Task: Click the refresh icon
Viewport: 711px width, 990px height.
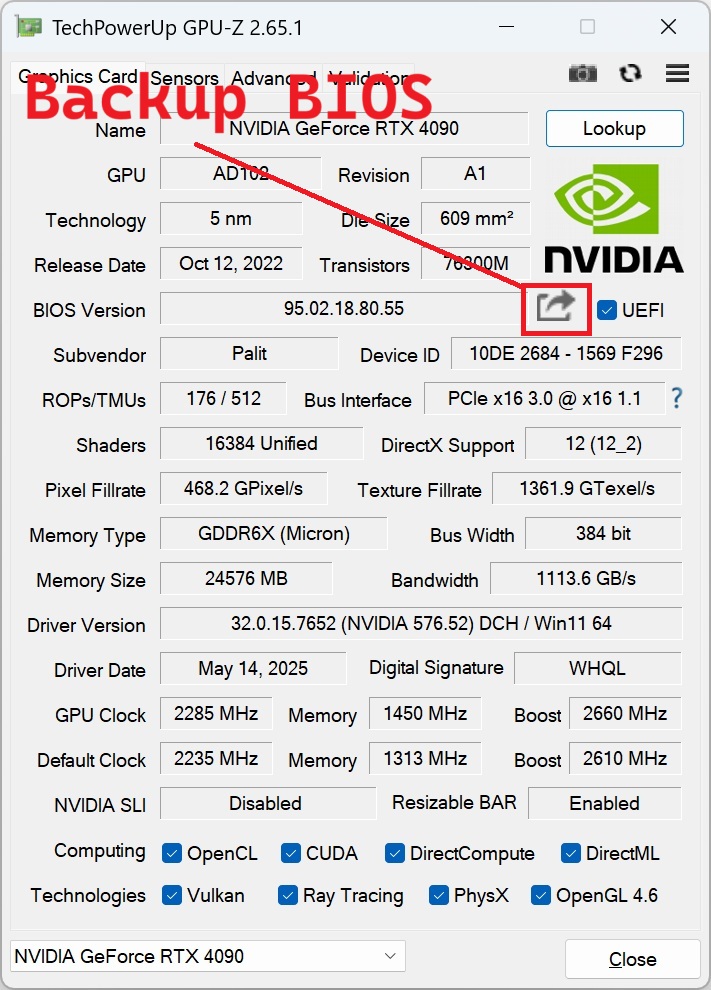Action: pyautogui.click(x=630, y=73)
